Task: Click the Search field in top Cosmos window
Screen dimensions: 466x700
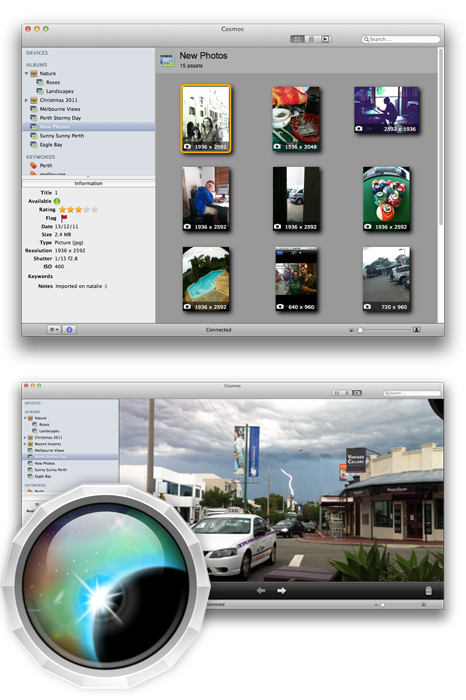Action: (400, 39)
